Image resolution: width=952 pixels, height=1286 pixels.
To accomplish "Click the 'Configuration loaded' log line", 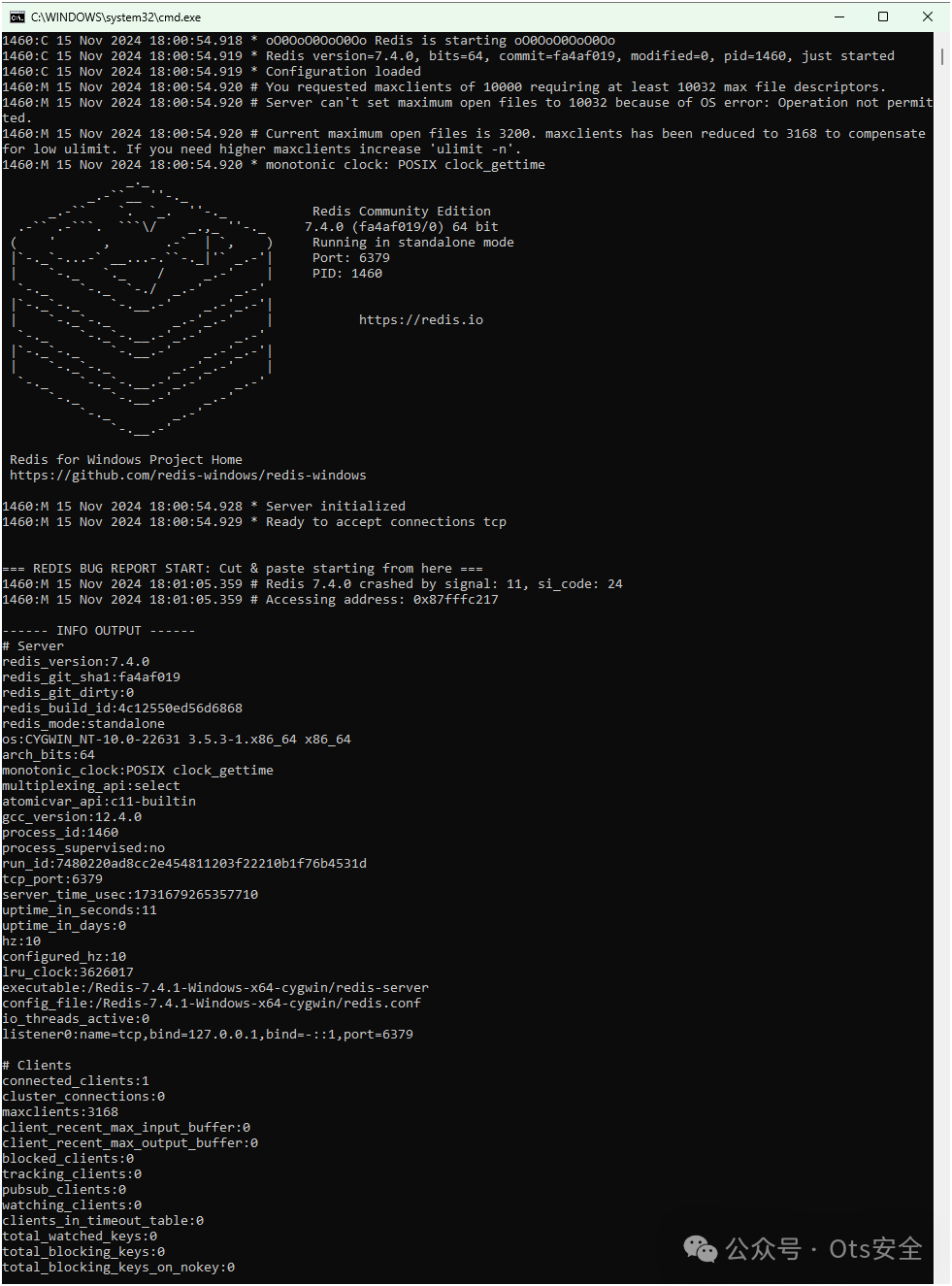I will click(x=212, y=72).
